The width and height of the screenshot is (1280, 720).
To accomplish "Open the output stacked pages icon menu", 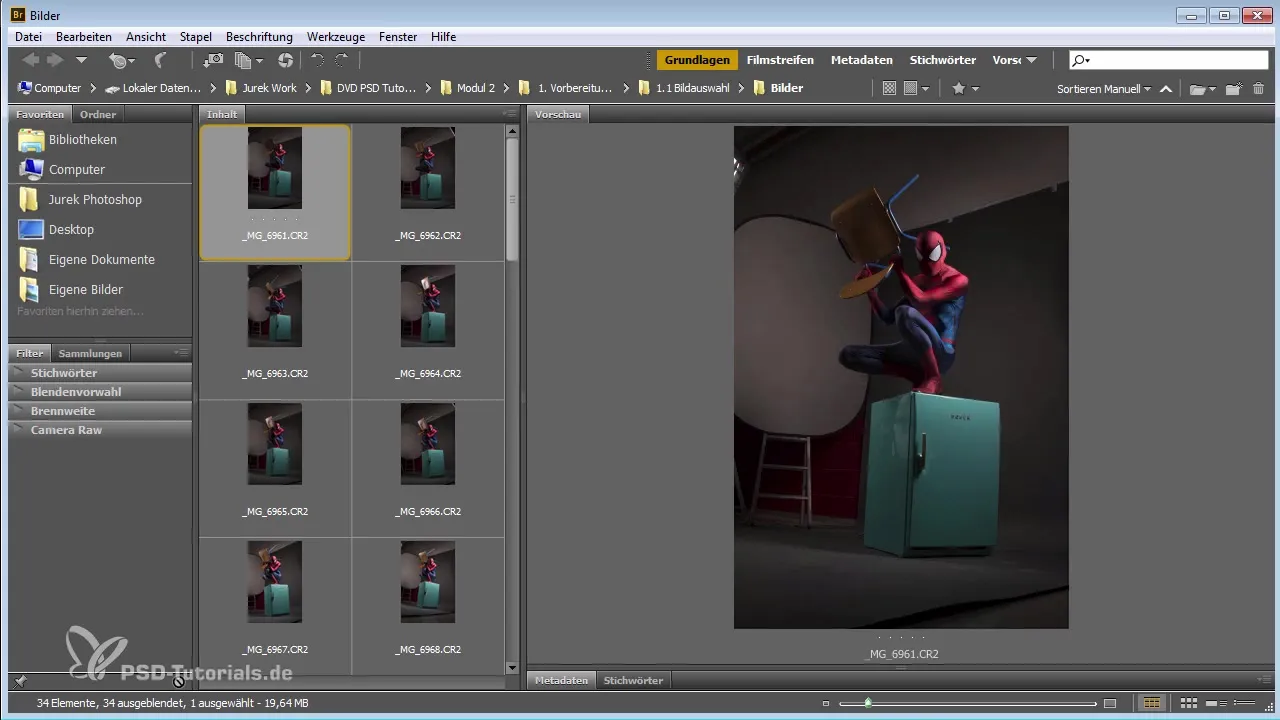I will [x=248, y=60].
